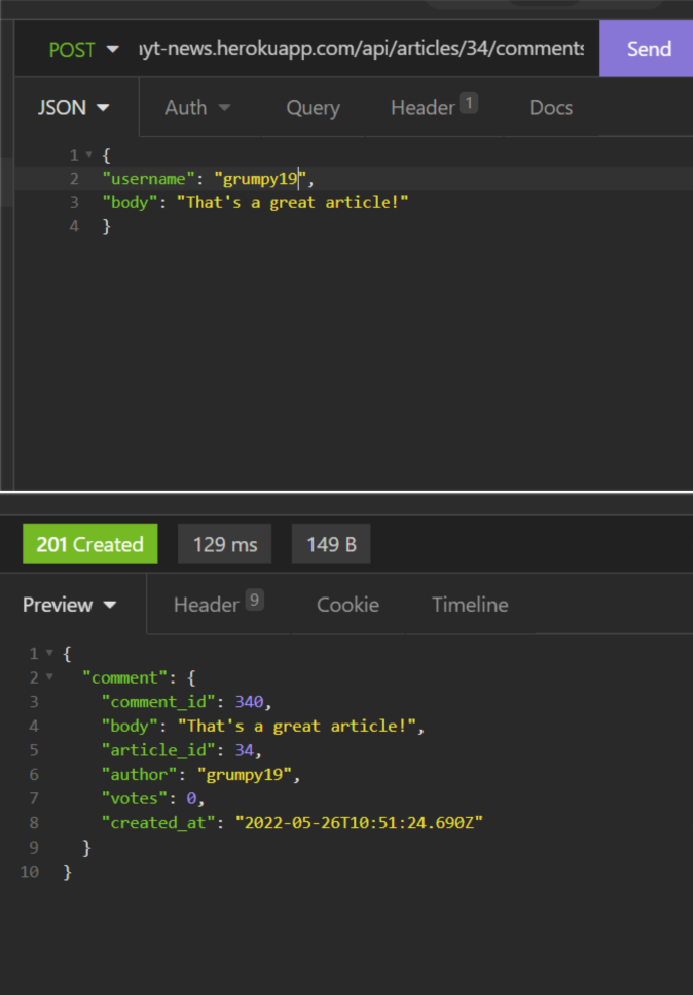This screenshot has height=995, width=693.
Task: Select the votes value 0
Action: tap(191, 798)
